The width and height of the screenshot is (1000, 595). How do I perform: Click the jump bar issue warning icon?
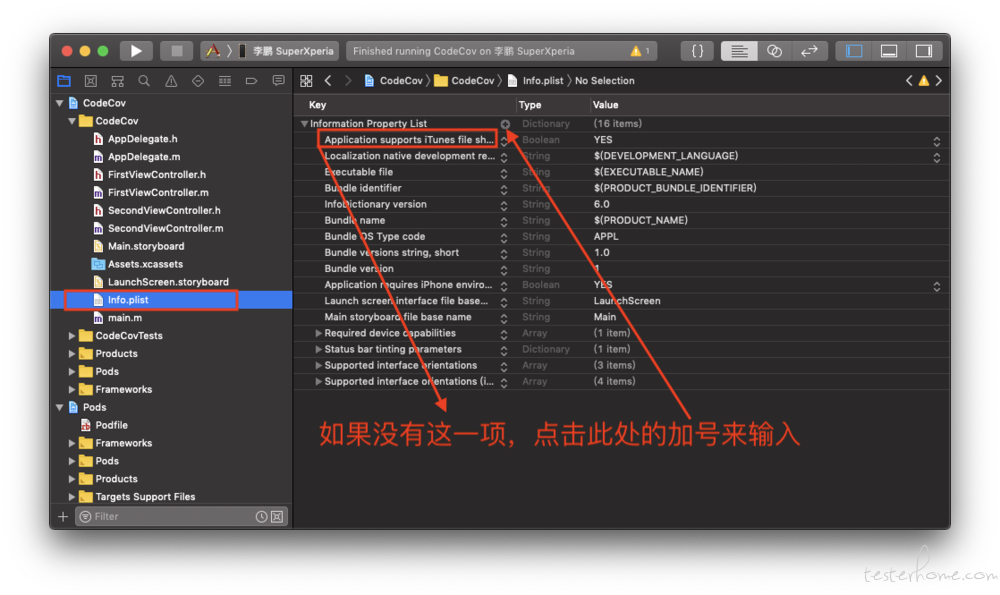pos(923,81)
